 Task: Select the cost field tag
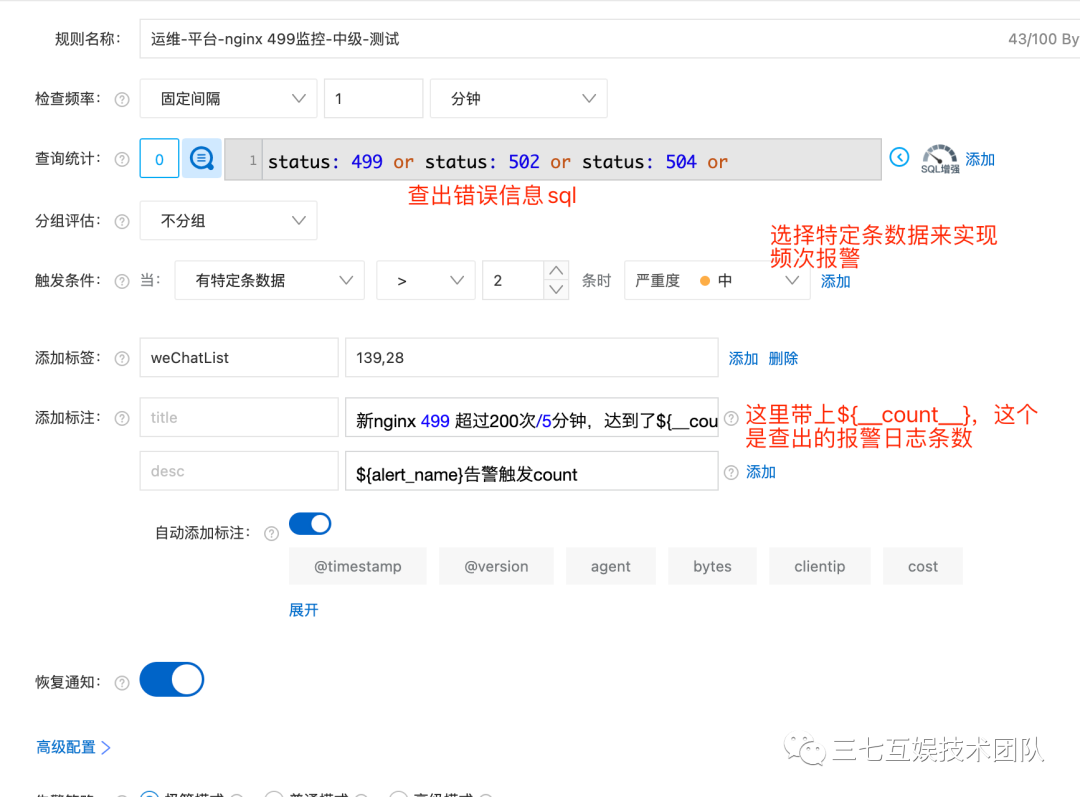click(x=923, y=566)
